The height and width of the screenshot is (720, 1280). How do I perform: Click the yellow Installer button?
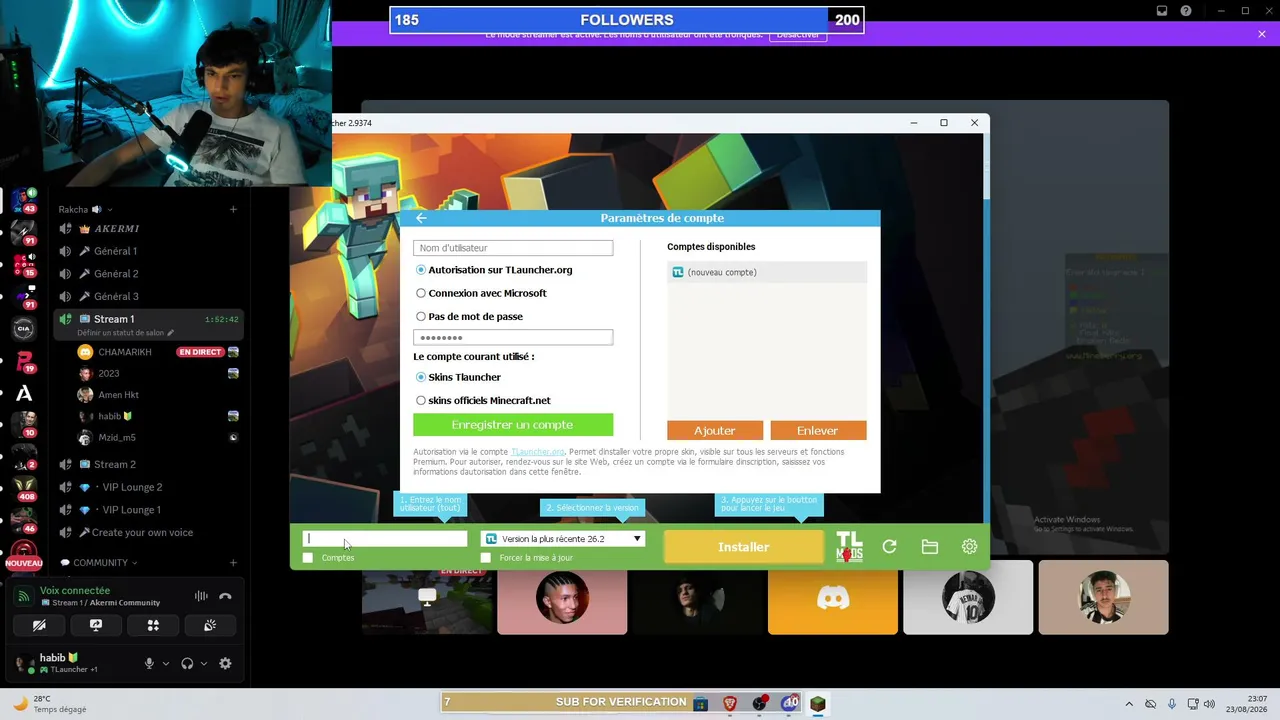click(x=744, y=547)
